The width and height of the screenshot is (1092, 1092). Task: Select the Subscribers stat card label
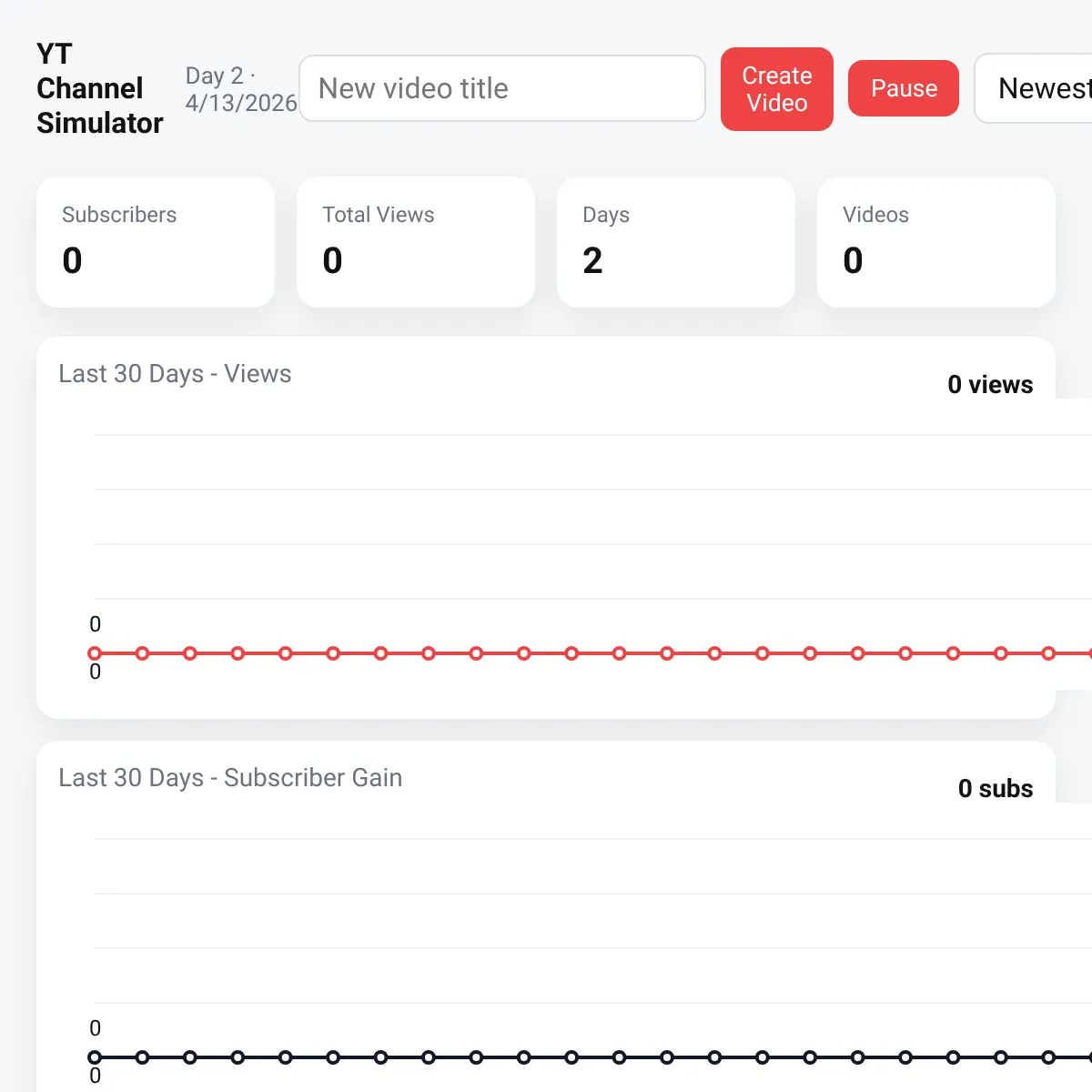[x=119, y=215]
